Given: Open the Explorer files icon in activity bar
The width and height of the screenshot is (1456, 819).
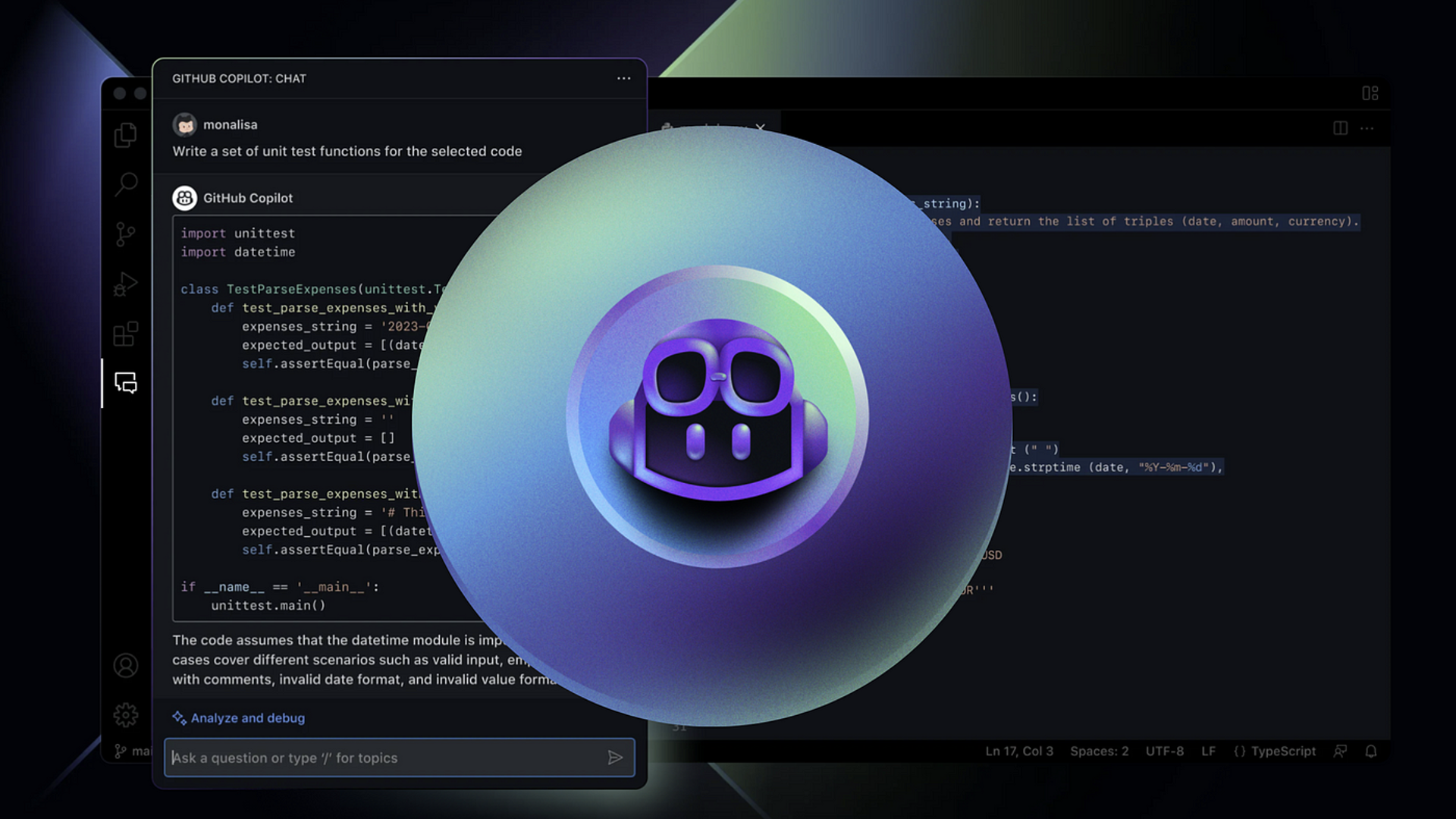Looking at the screenshot, I should (x=125, y=135).
